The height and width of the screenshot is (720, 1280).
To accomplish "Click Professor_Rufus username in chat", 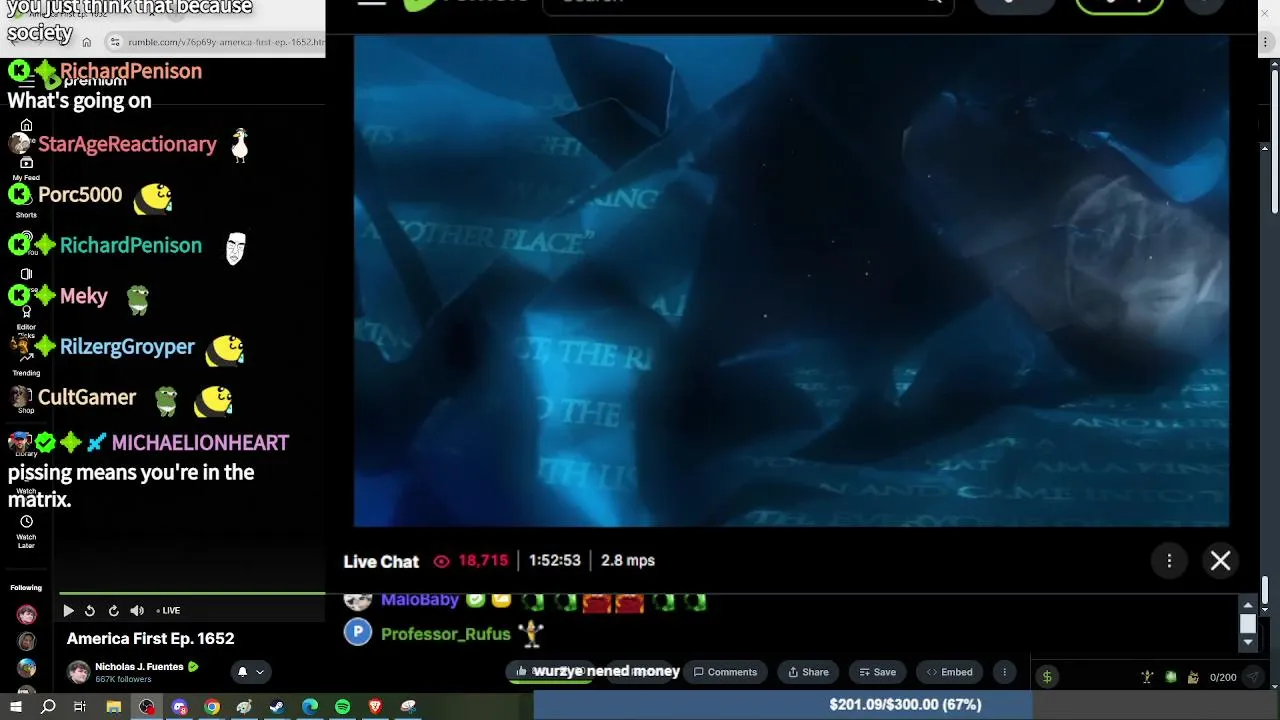I will (446, 634).
